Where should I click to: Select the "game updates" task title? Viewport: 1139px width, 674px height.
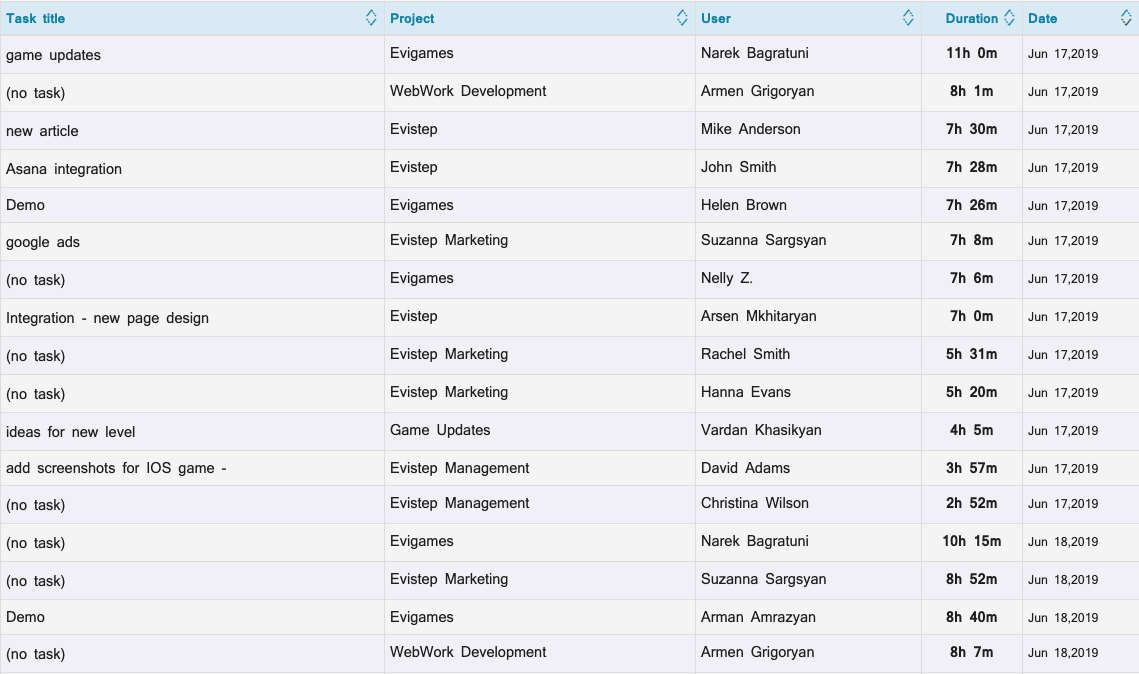click(x=53, y=55)
